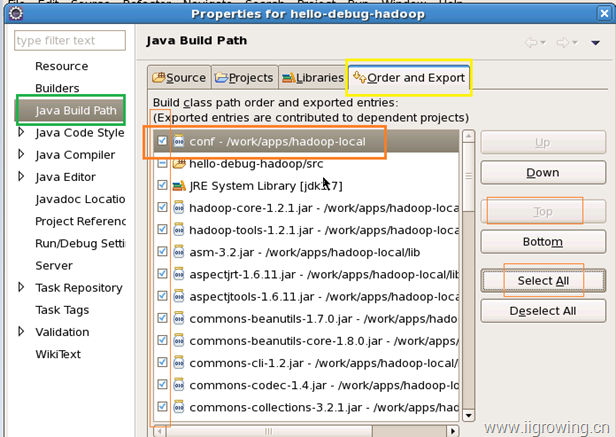616x437 pixels.
Task: Open the forward history dropdown arrow
Action: [574, 42]
